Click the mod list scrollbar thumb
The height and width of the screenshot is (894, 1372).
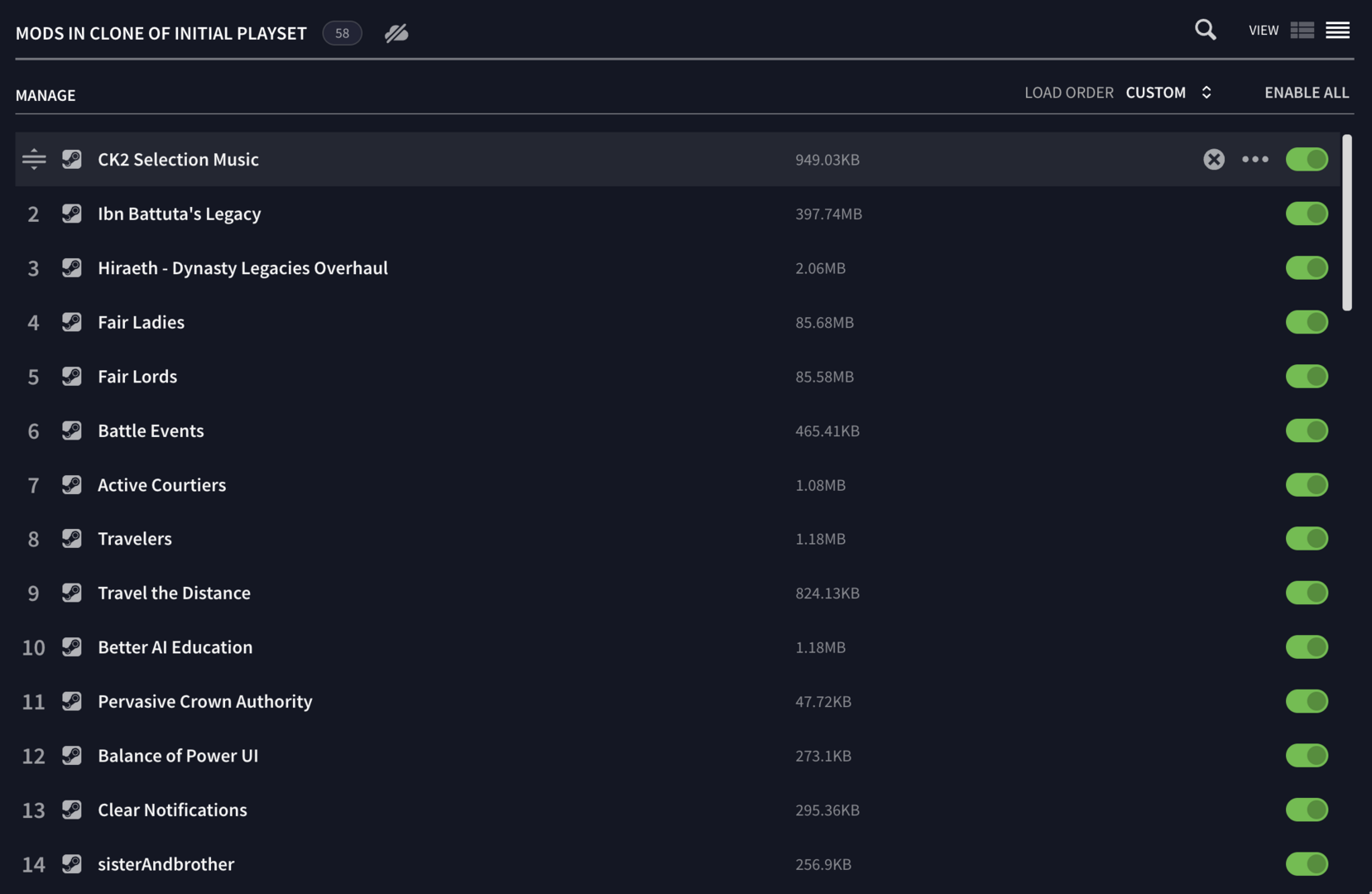click(x=1347, y=222)
